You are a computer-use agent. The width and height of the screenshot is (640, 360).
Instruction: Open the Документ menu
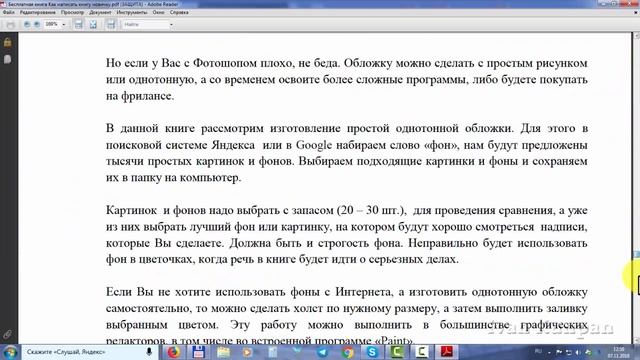(x=100, y=12)
